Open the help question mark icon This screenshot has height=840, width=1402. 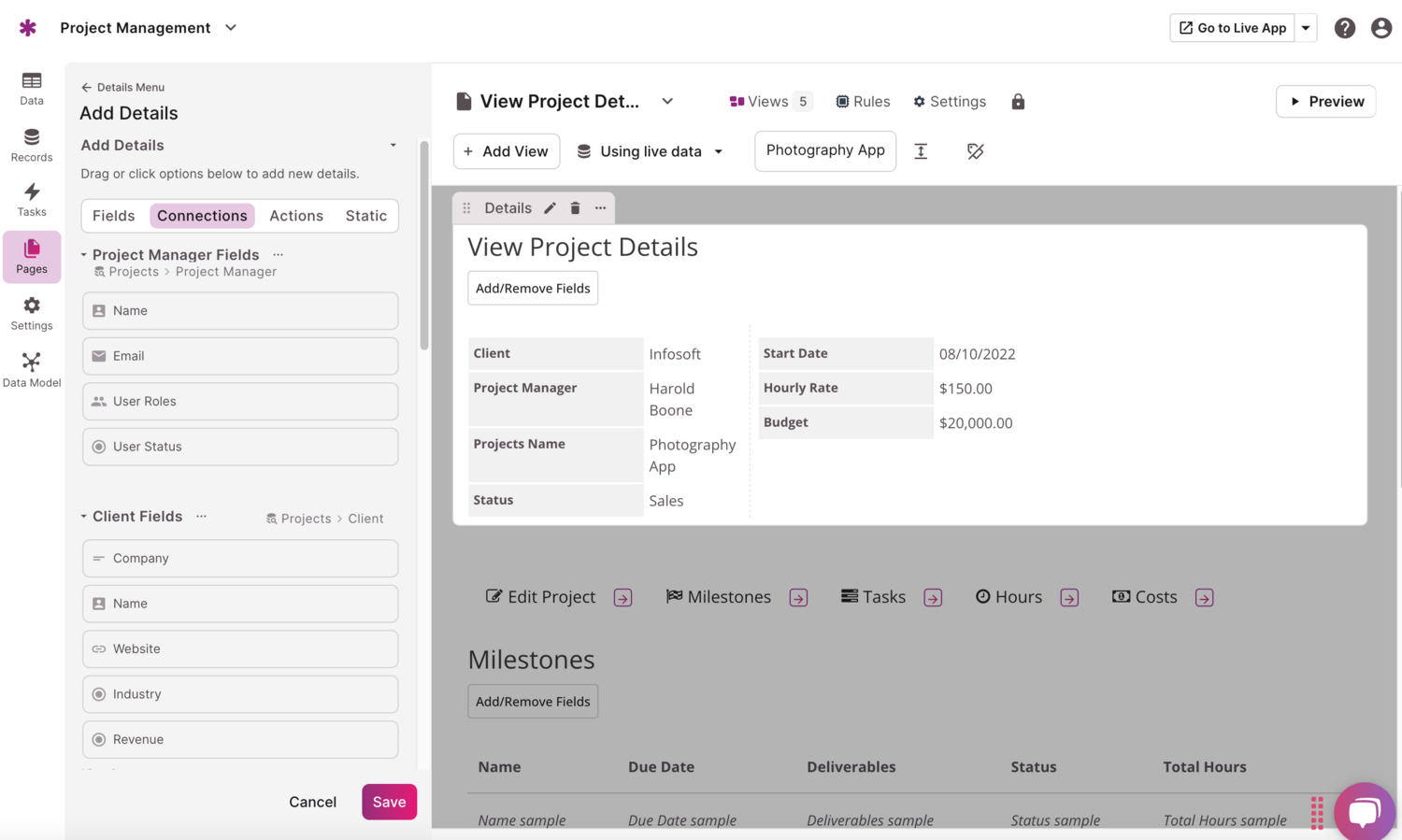pyautogui.click(x=1344, y=28)
